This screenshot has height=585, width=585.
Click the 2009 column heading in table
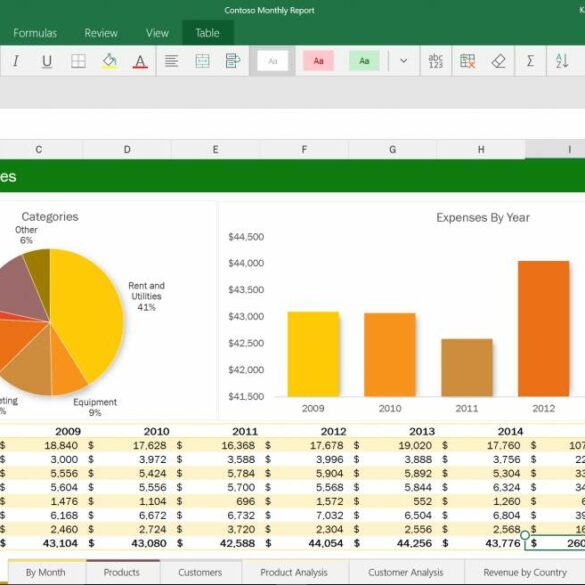pyautogui.click(x=68, y=431)
